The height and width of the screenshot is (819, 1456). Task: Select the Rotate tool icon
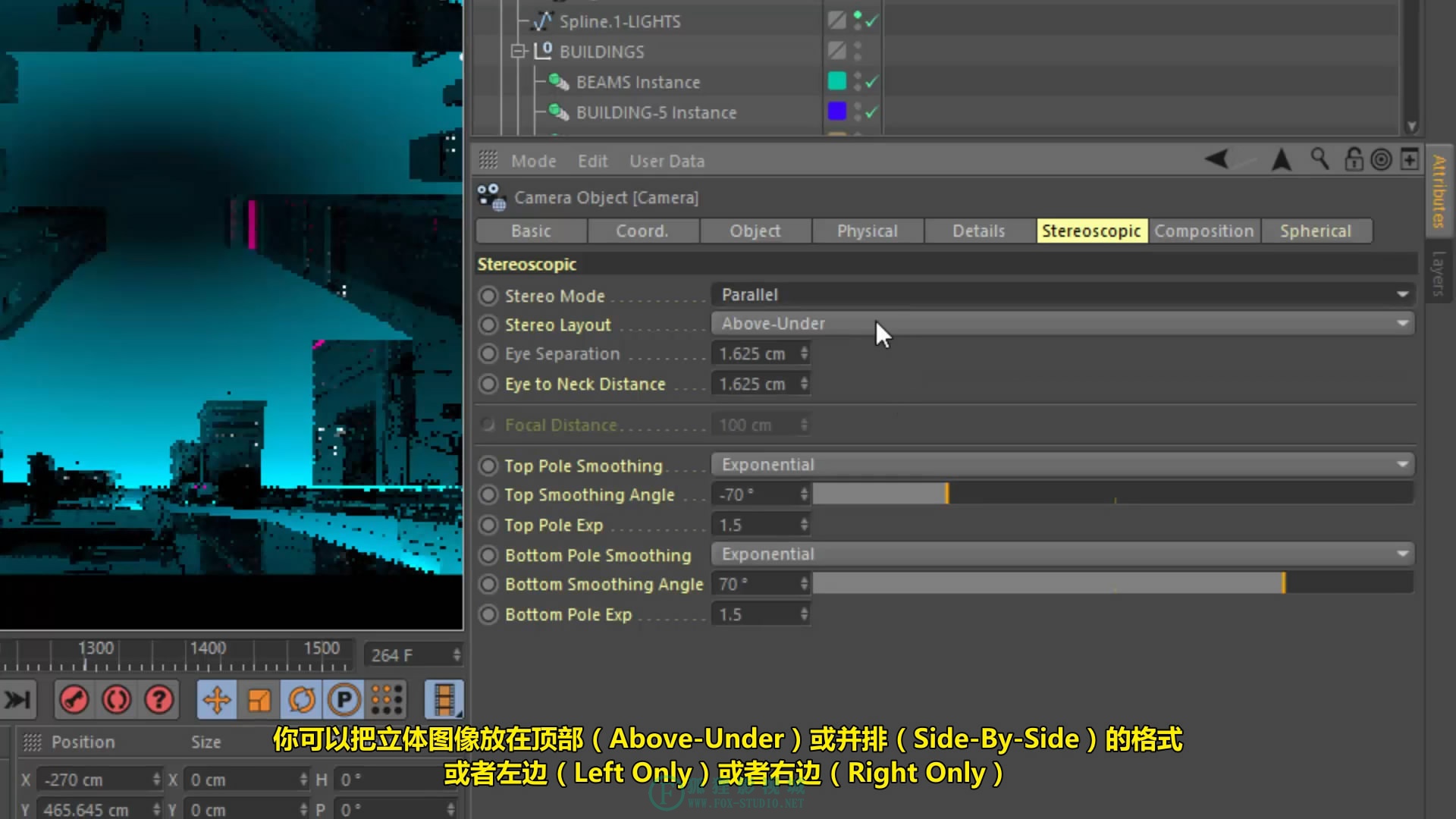point(301,699)
